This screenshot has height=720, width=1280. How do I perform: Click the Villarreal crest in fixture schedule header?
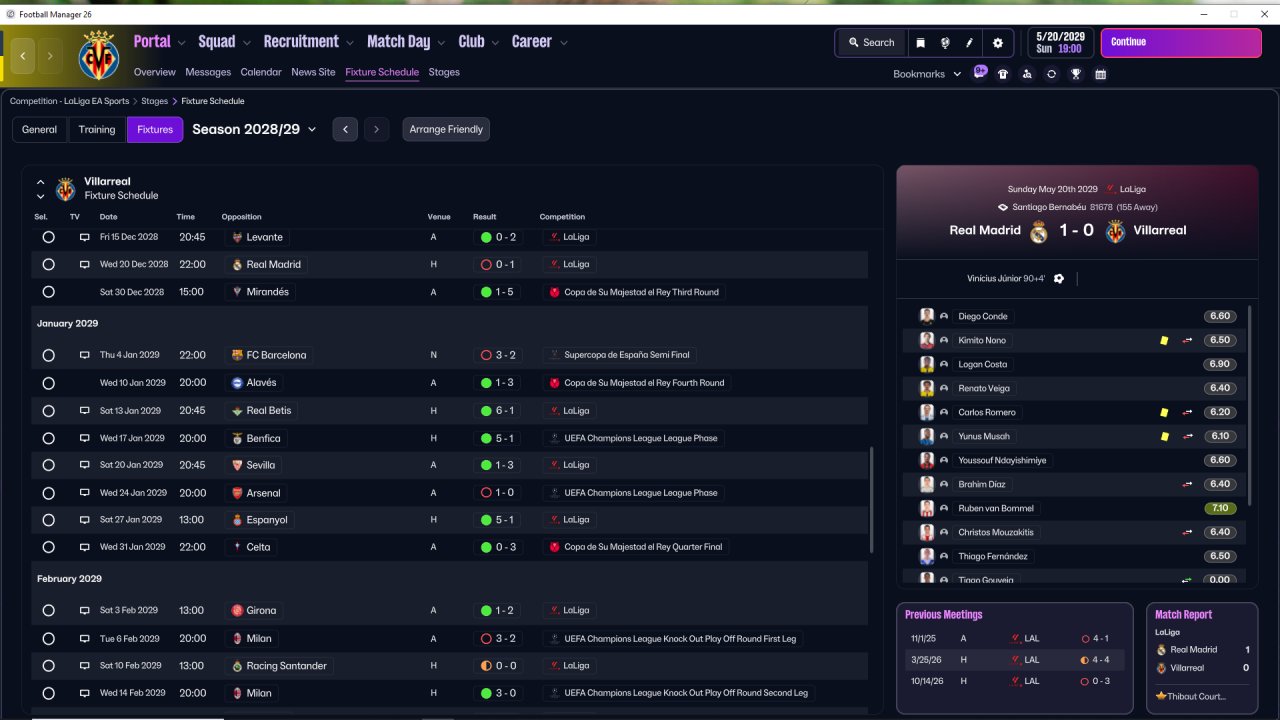click(x=65, y=189)
